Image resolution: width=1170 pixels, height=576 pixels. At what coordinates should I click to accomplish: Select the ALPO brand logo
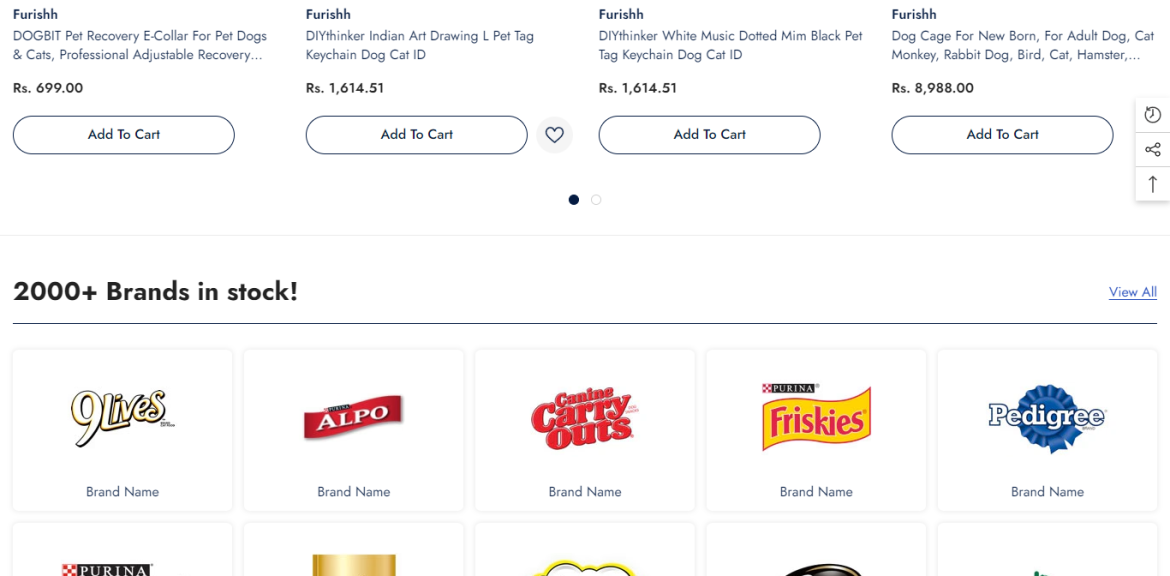coord(354,418)
